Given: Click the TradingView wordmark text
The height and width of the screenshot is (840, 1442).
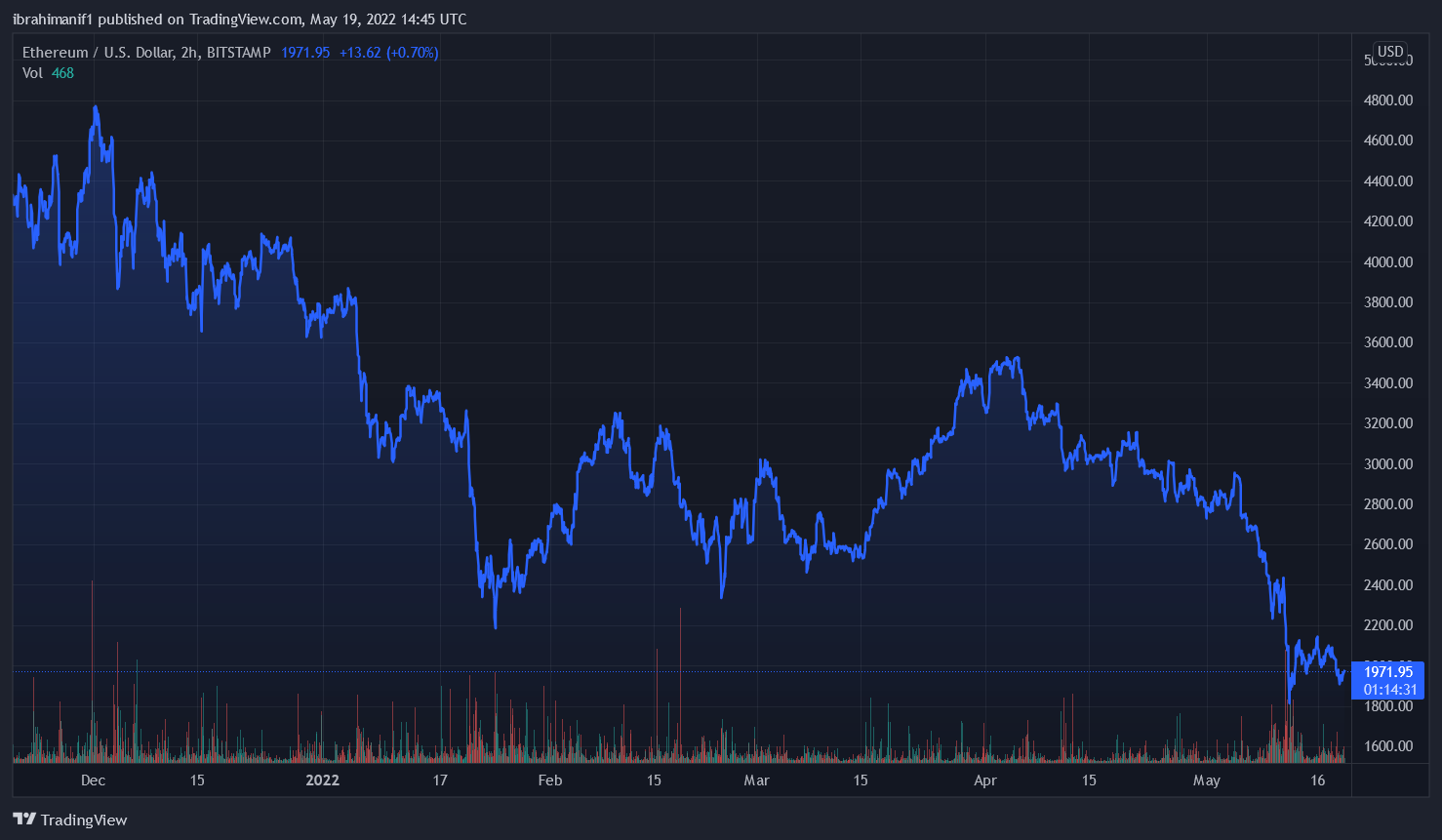Looking at the screenshot, I should pos(84,820).
